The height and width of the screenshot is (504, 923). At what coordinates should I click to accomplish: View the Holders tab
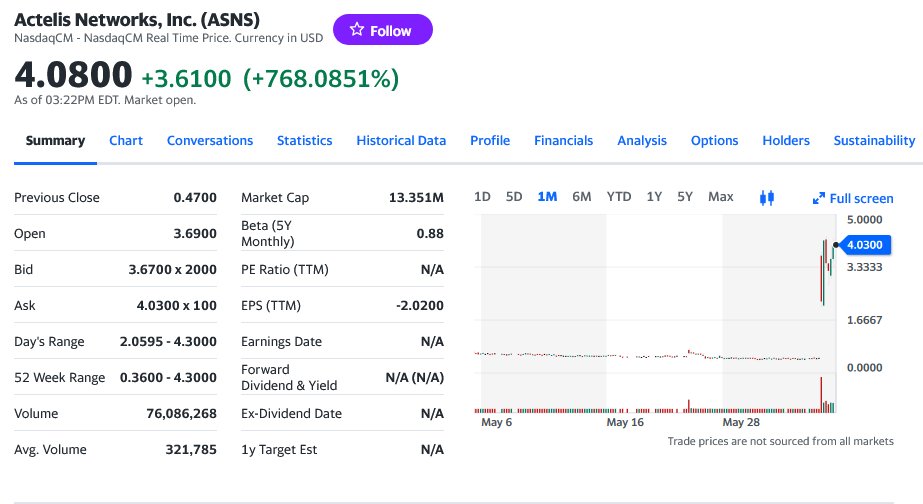[x=786, y=141]
